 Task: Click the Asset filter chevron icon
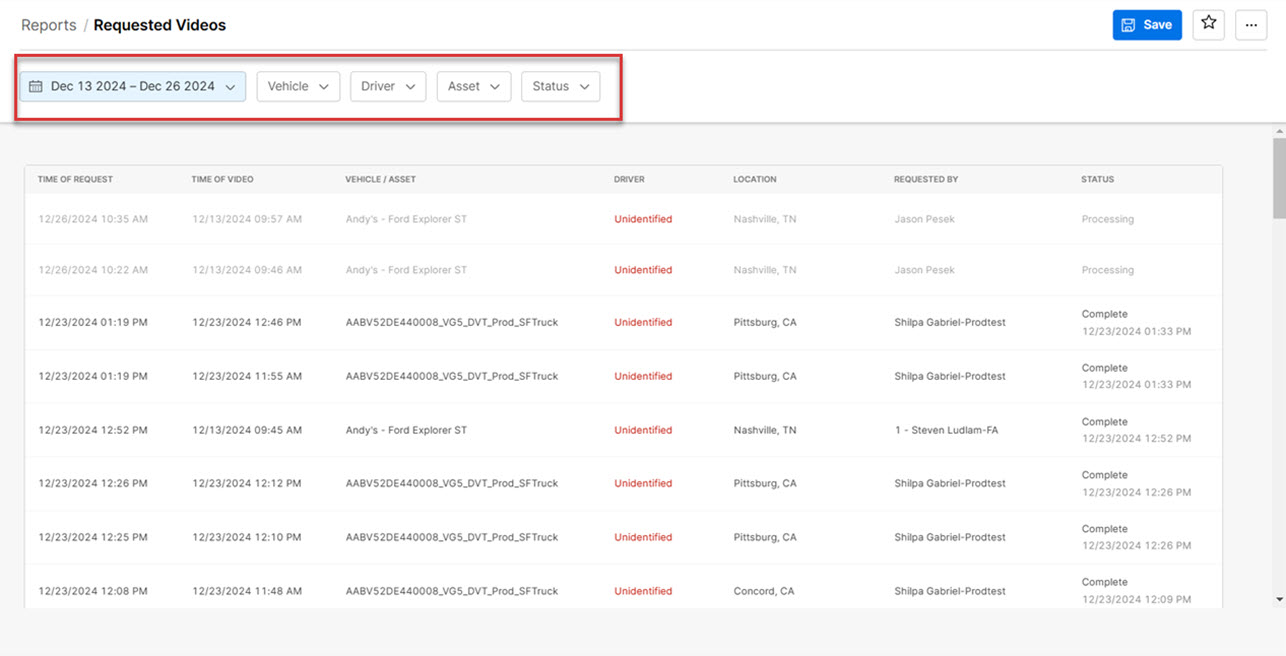(x=494, y=86)
